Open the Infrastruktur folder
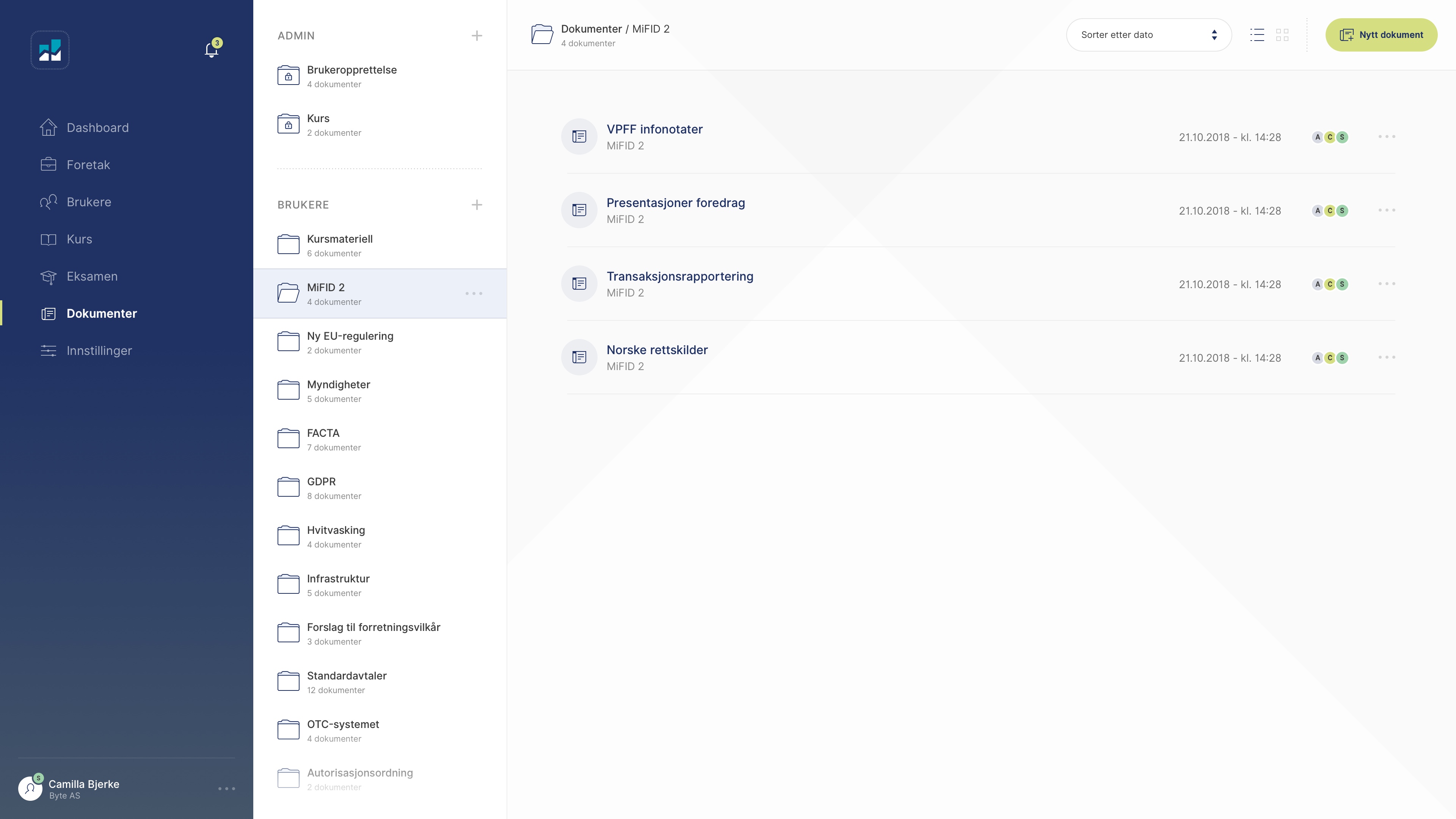 (380, 585)
